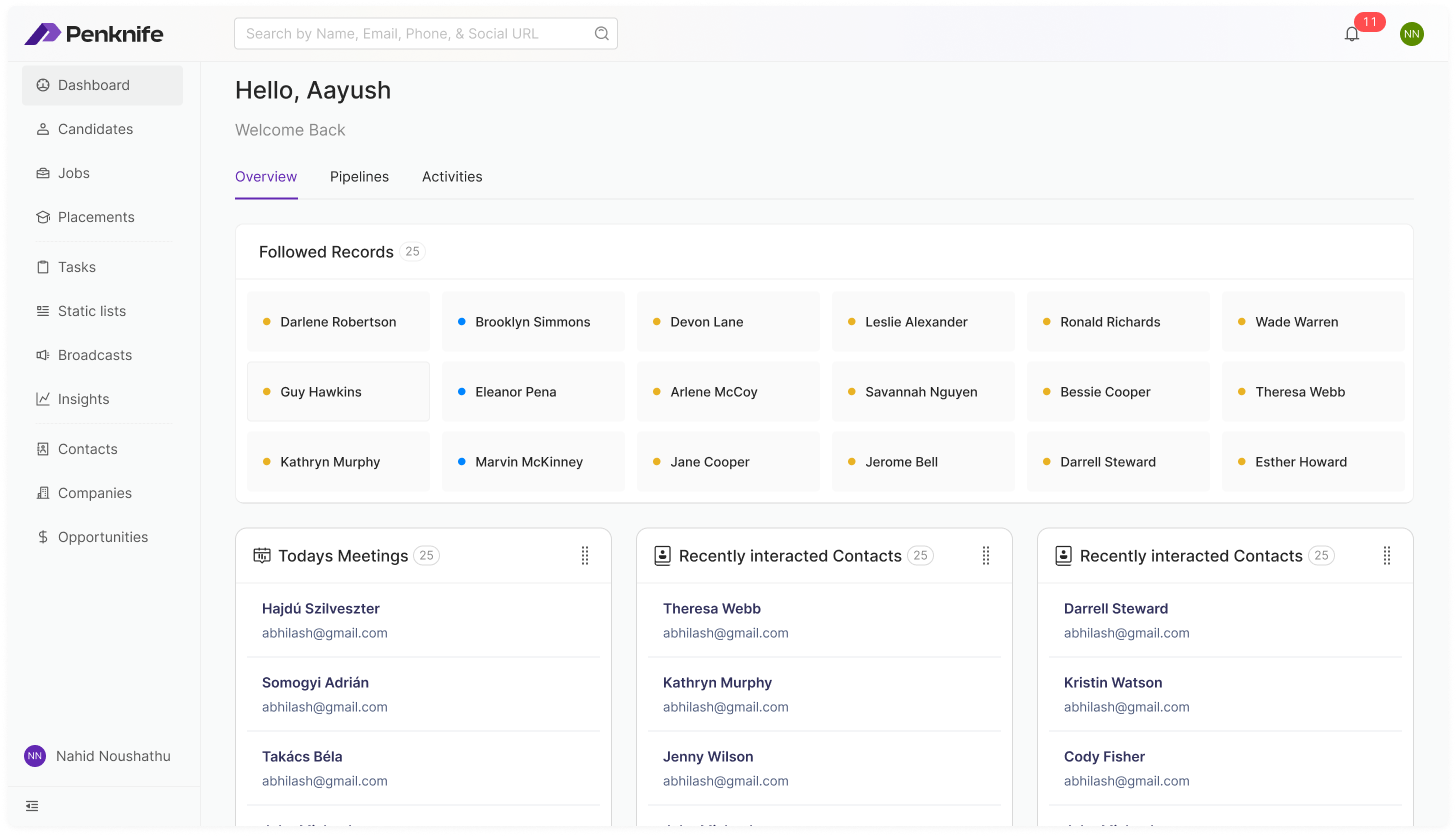
Task: Open the NN avatar in top bar
Action: (1412, 34)
